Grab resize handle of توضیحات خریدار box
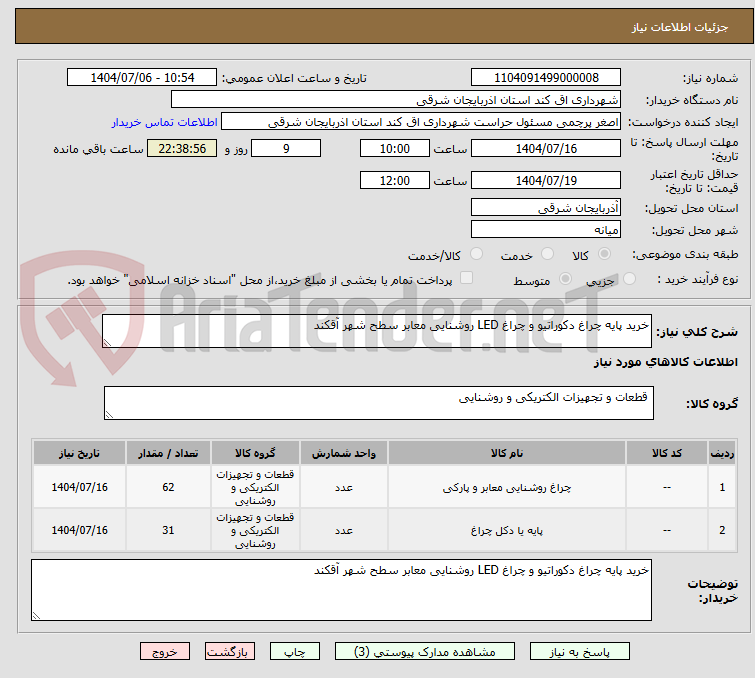 [37, 615]
